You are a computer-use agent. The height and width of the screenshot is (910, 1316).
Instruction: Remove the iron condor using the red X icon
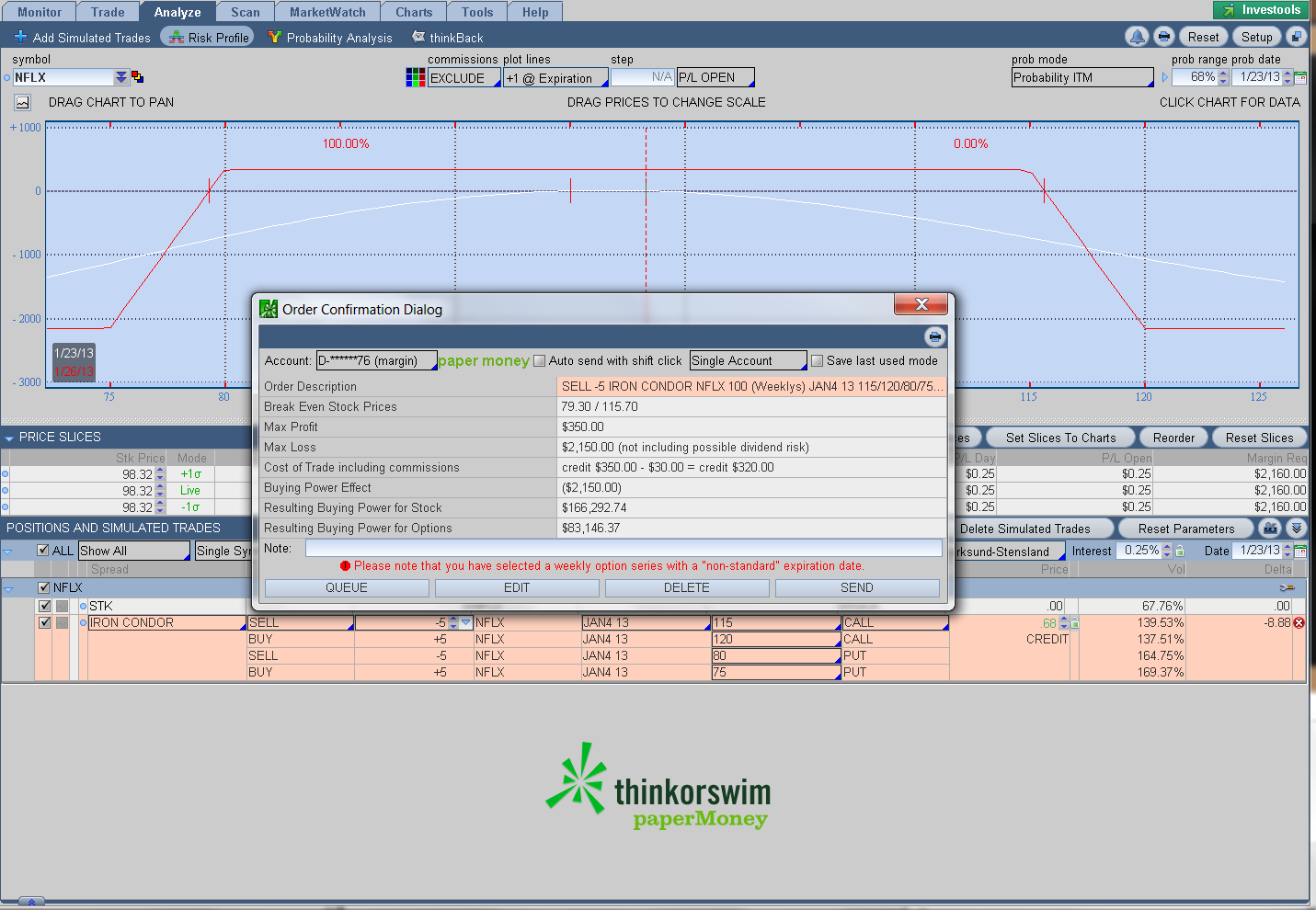(x=1299, y=623)
